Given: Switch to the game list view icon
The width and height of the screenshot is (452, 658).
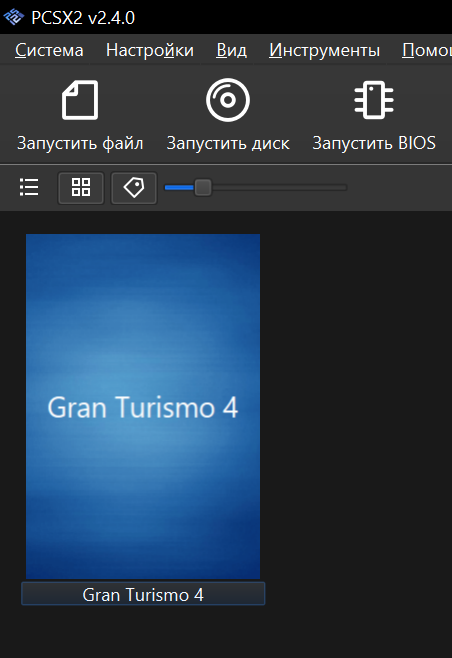Looking at the screenshot, I should 29,187.
